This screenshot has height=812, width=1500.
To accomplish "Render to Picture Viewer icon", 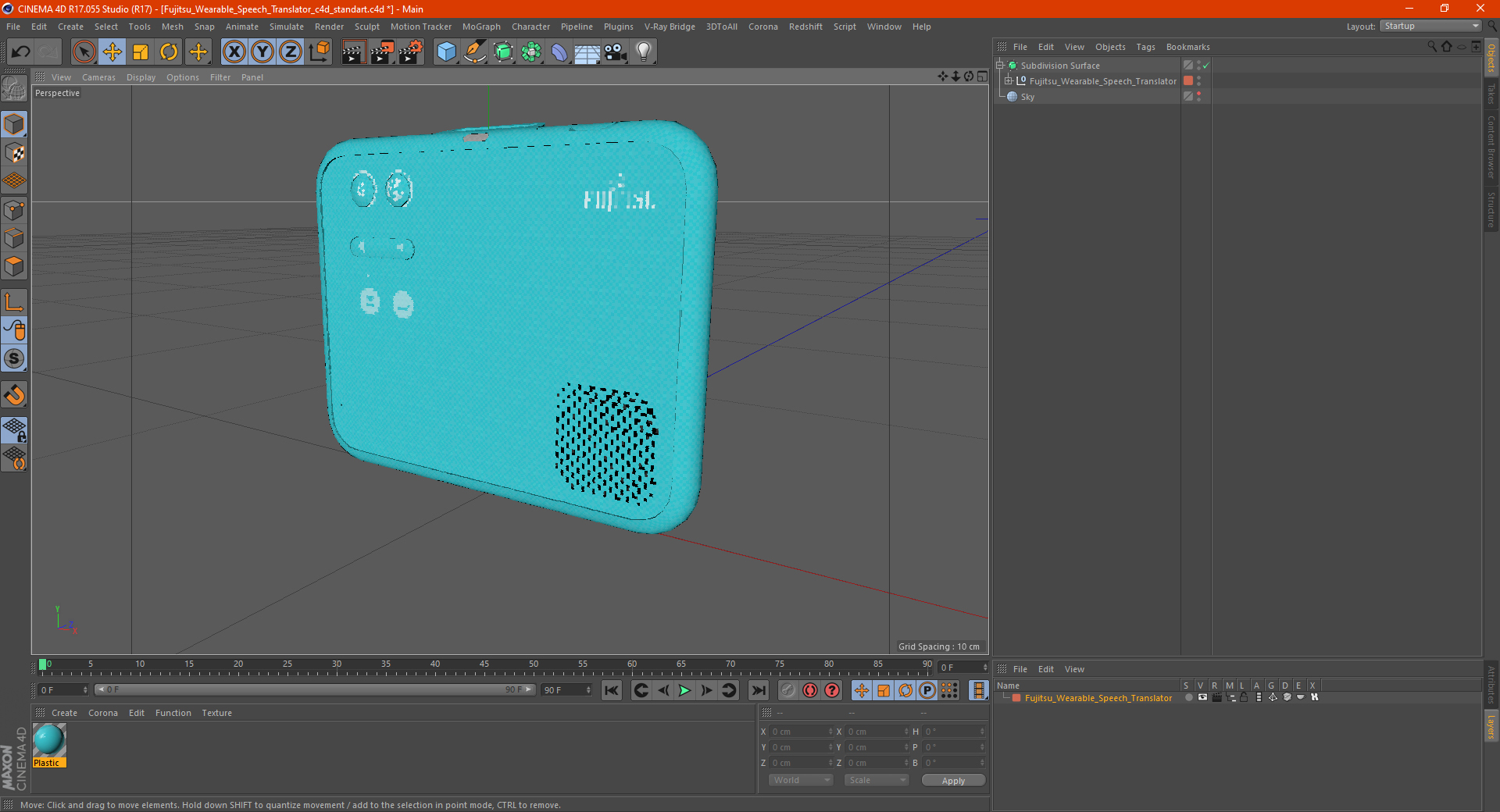I will 382,52.
